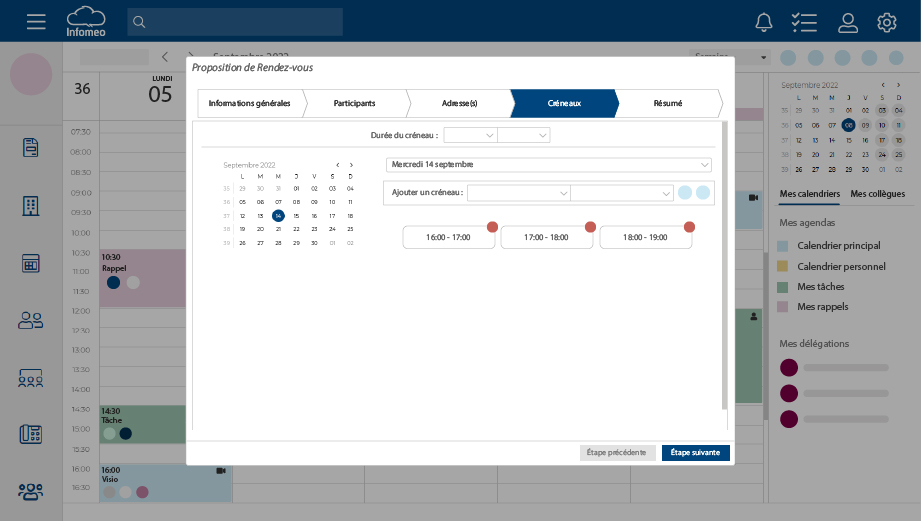Click Étape suivante button
Image resolution: width=921 pixels, height=521 pixels.
(x=695, y=452)
